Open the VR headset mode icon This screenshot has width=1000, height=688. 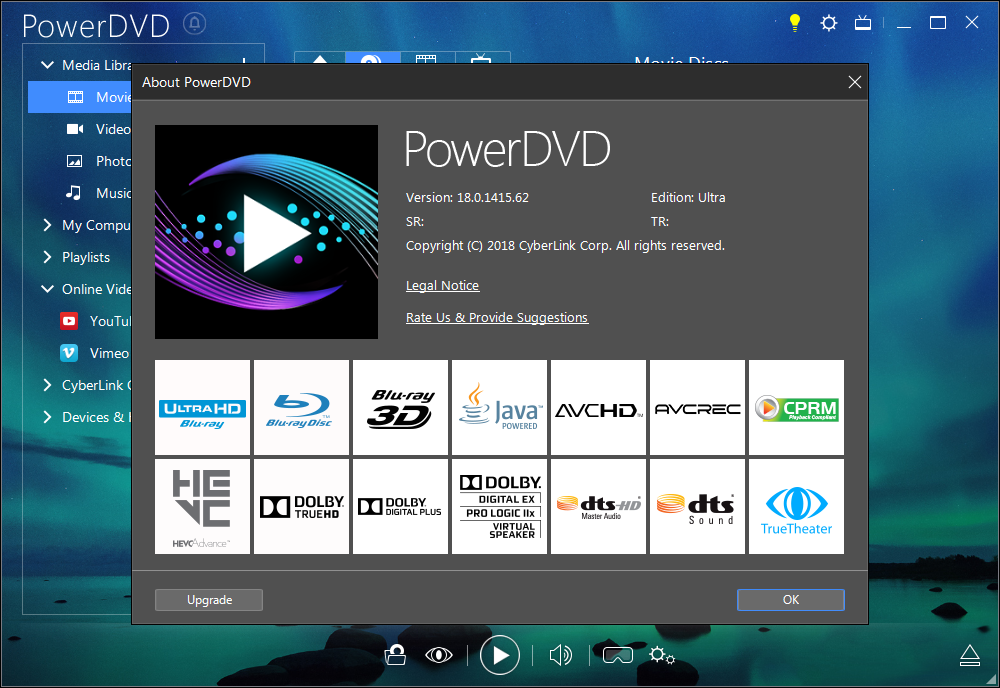pos(617,655)
